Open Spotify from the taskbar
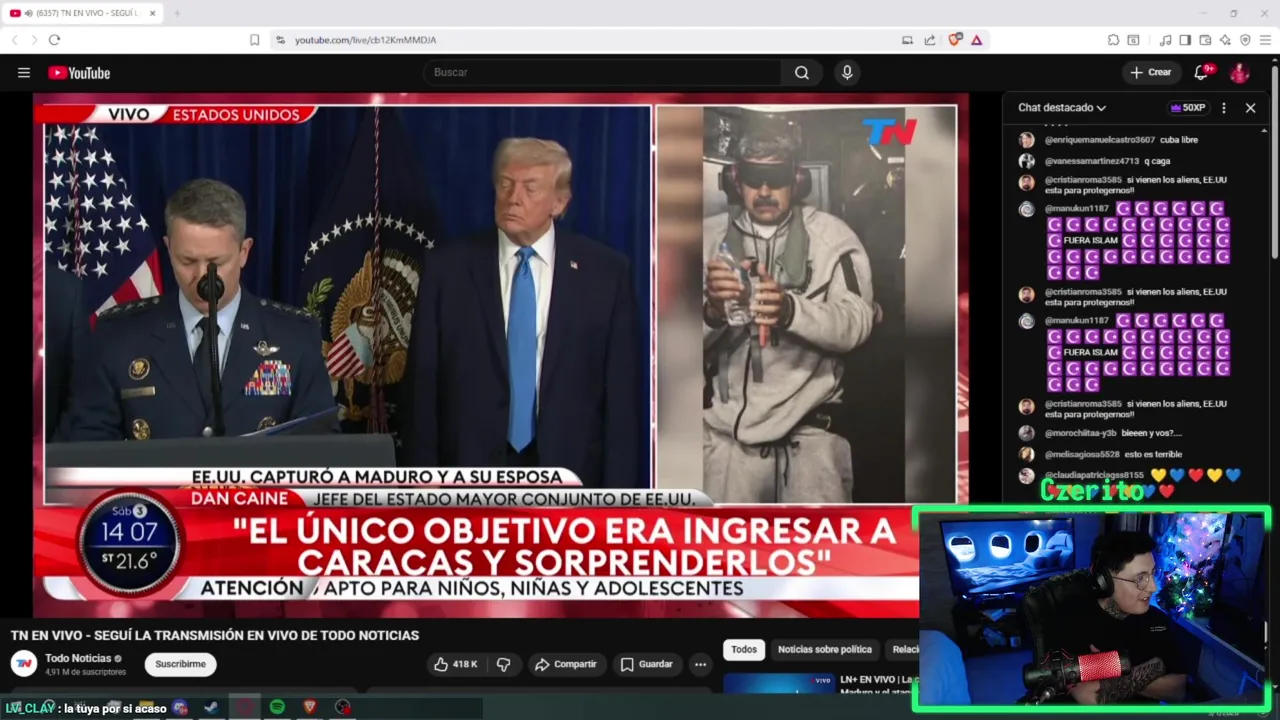 [277, 707]
